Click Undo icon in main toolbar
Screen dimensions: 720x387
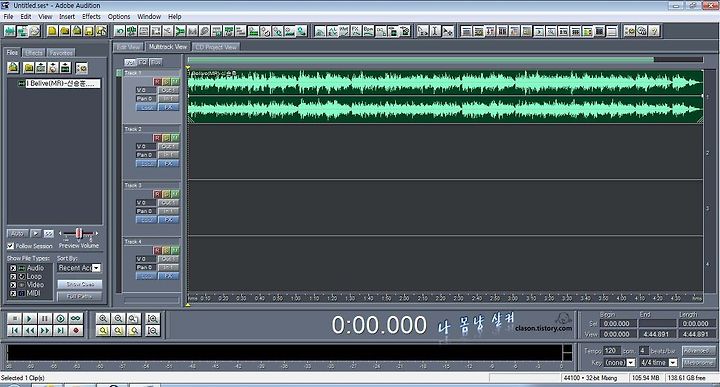(119, 31)
